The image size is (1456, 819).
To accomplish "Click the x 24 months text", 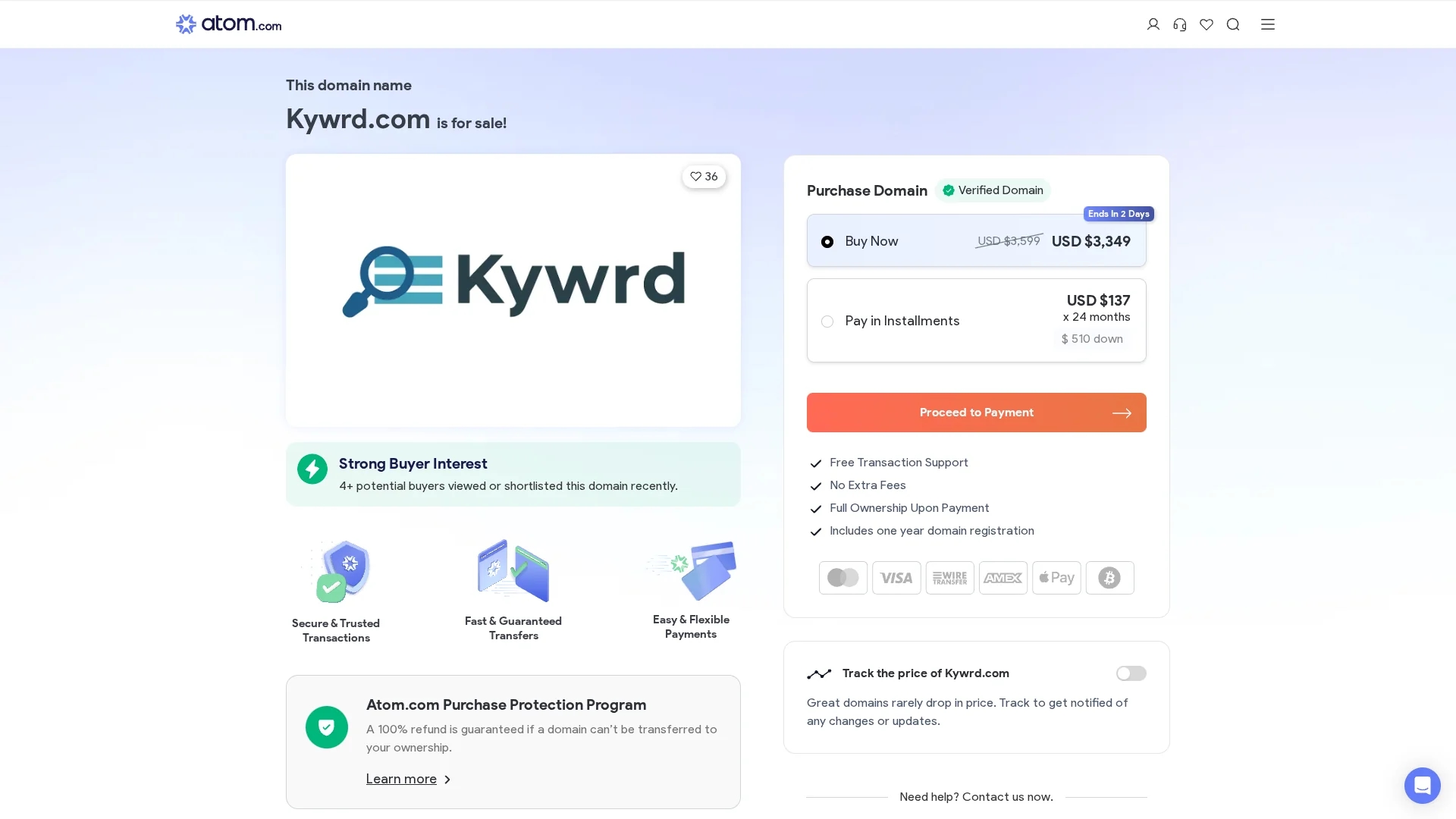I will [1097, 317].
